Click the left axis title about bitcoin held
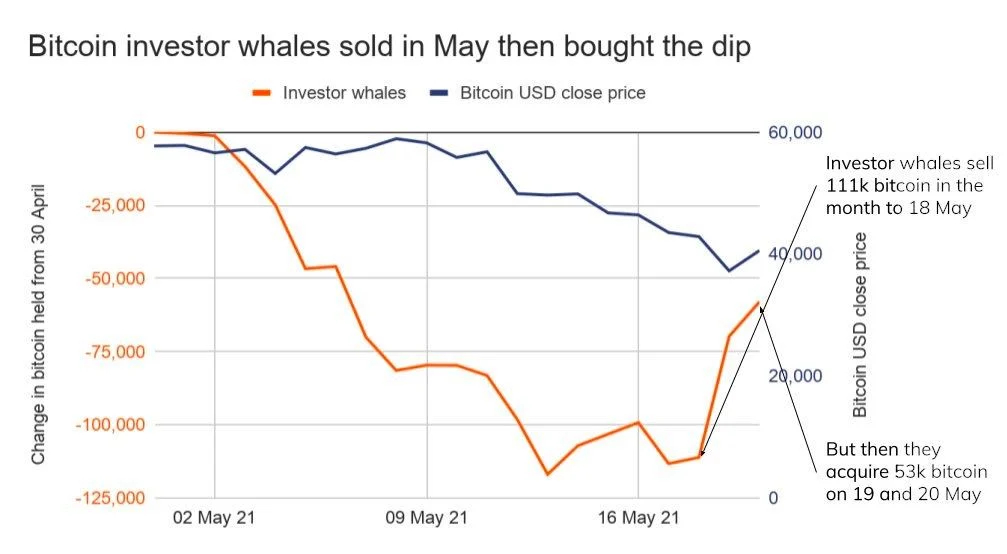The height and width of the screenshot is (554, 1007). coord(39,323)
